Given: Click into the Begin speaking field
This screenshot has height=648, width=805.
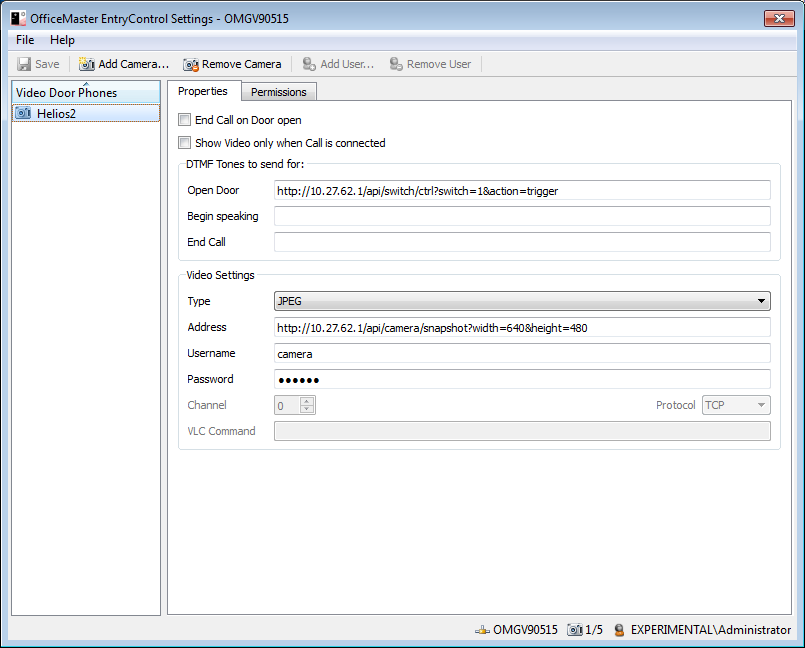Looking at the screenshot, I should 522,216.
